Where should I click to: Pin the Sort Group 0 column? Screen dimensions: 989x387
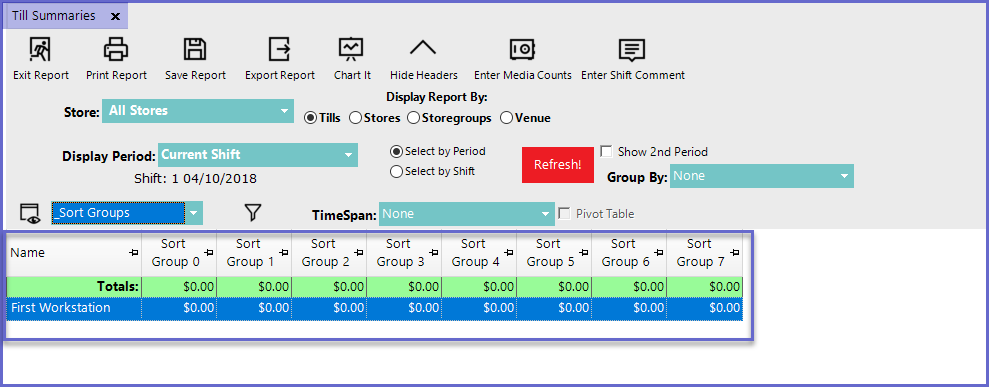coord(209,253)
